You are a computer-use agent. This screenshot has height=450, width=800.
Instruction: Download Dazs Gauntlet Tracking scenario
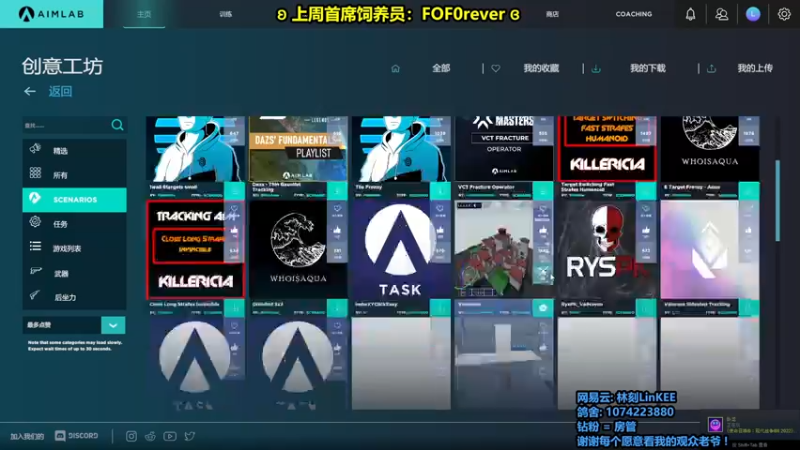(337, 191)
